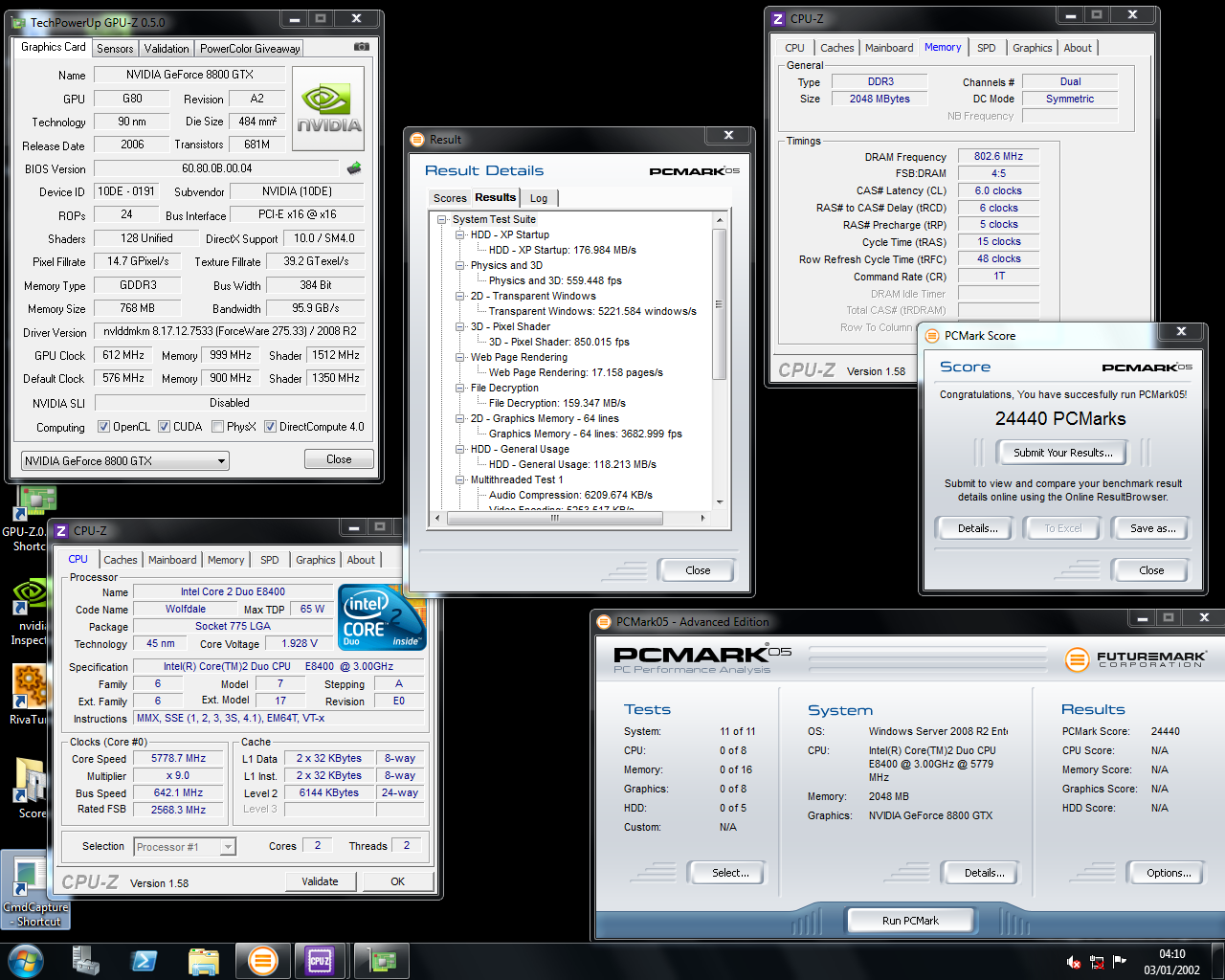Click the Futuremark logo in PCMark05 window
This screenshot has width=1225, height=980.
(x=1136, y=658)
